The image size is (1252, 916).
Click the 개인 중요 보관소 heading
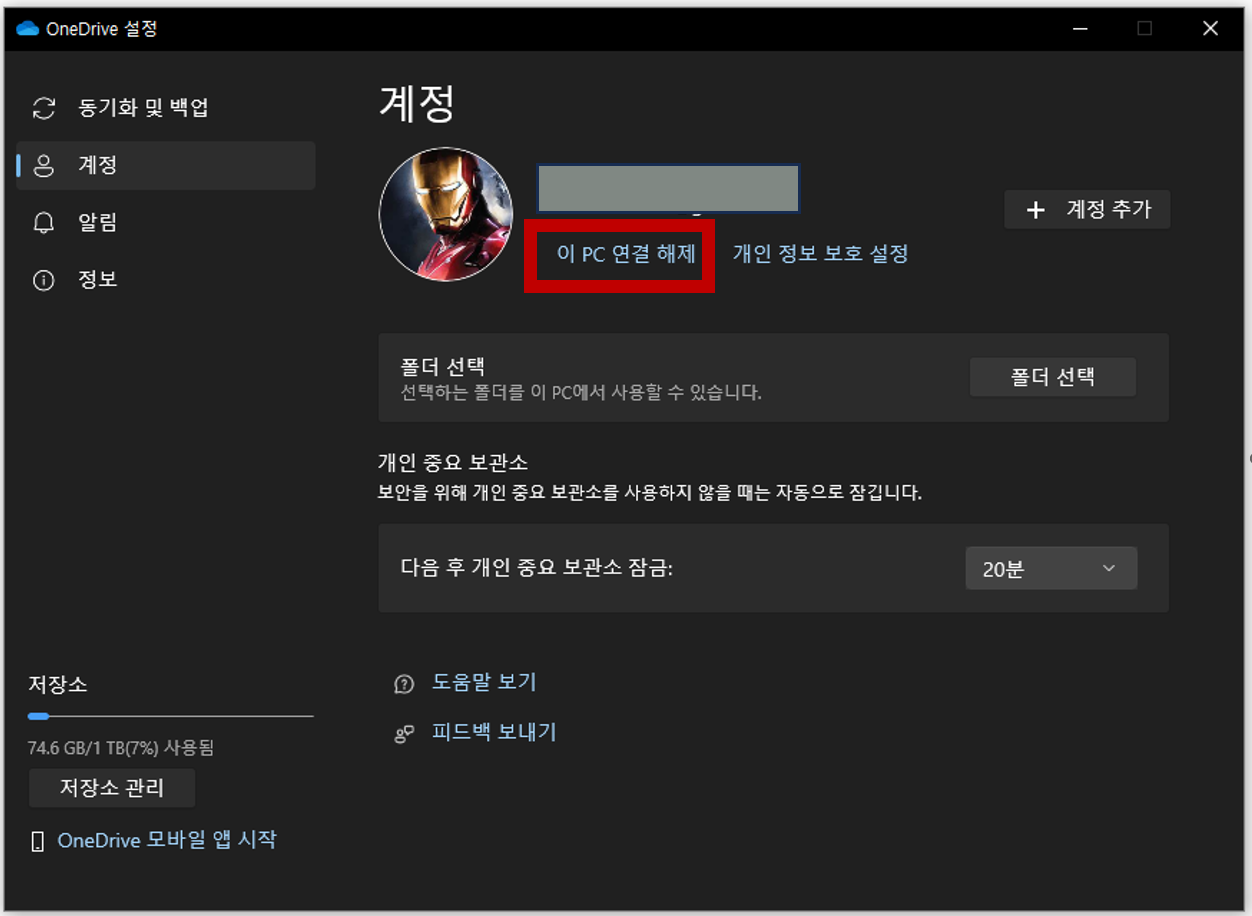[x=453, y=463]
